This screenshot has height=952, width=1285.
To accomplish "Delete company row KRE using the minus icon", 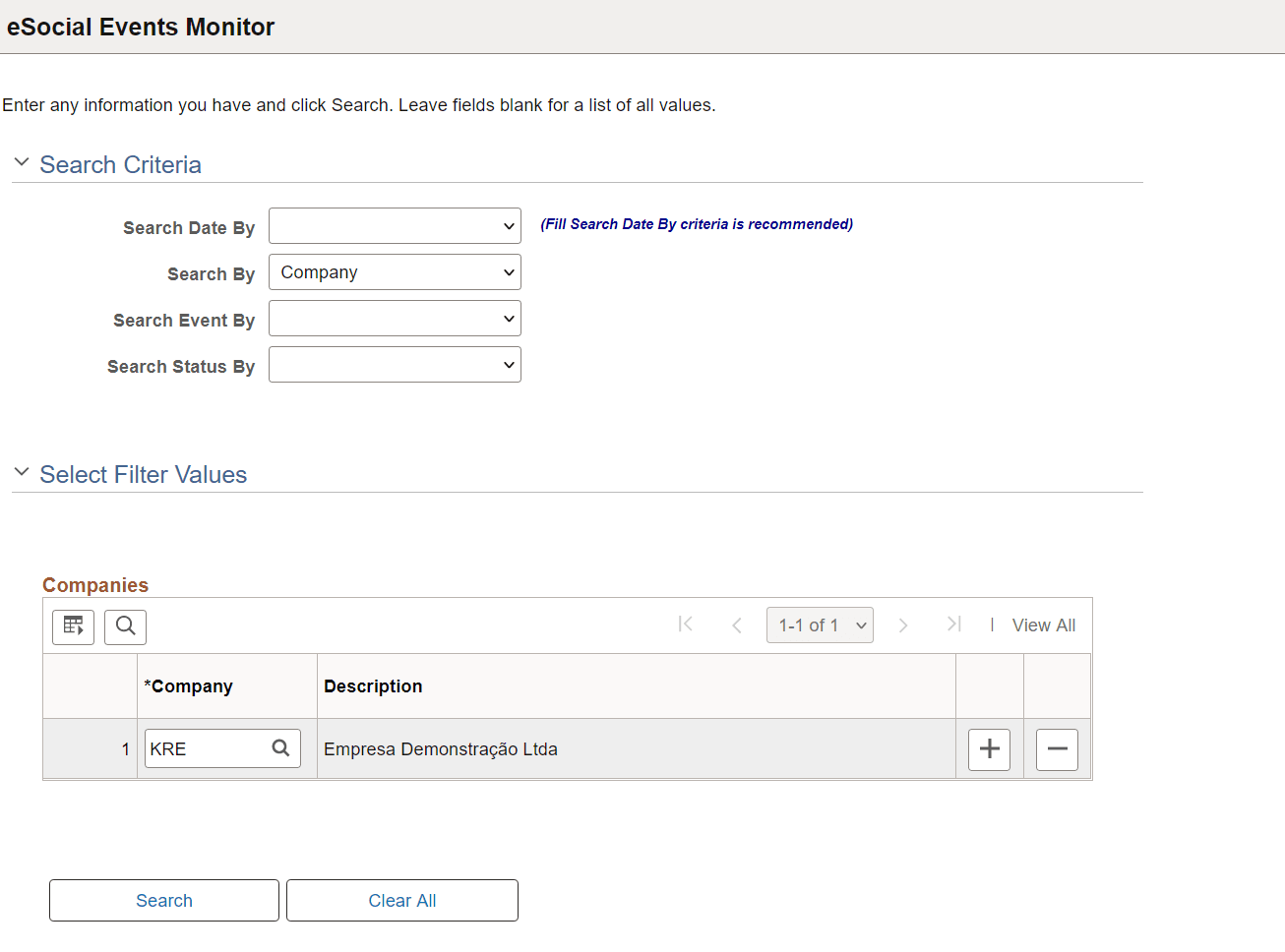I will pos(1057,748).
